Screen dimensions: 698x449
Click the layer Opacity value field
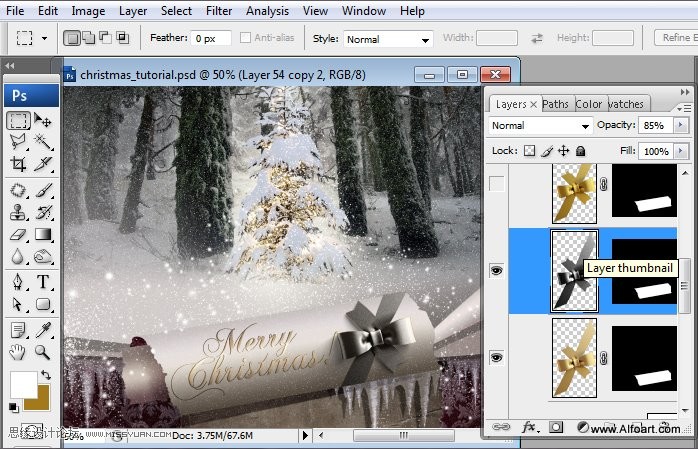(656, 125)
